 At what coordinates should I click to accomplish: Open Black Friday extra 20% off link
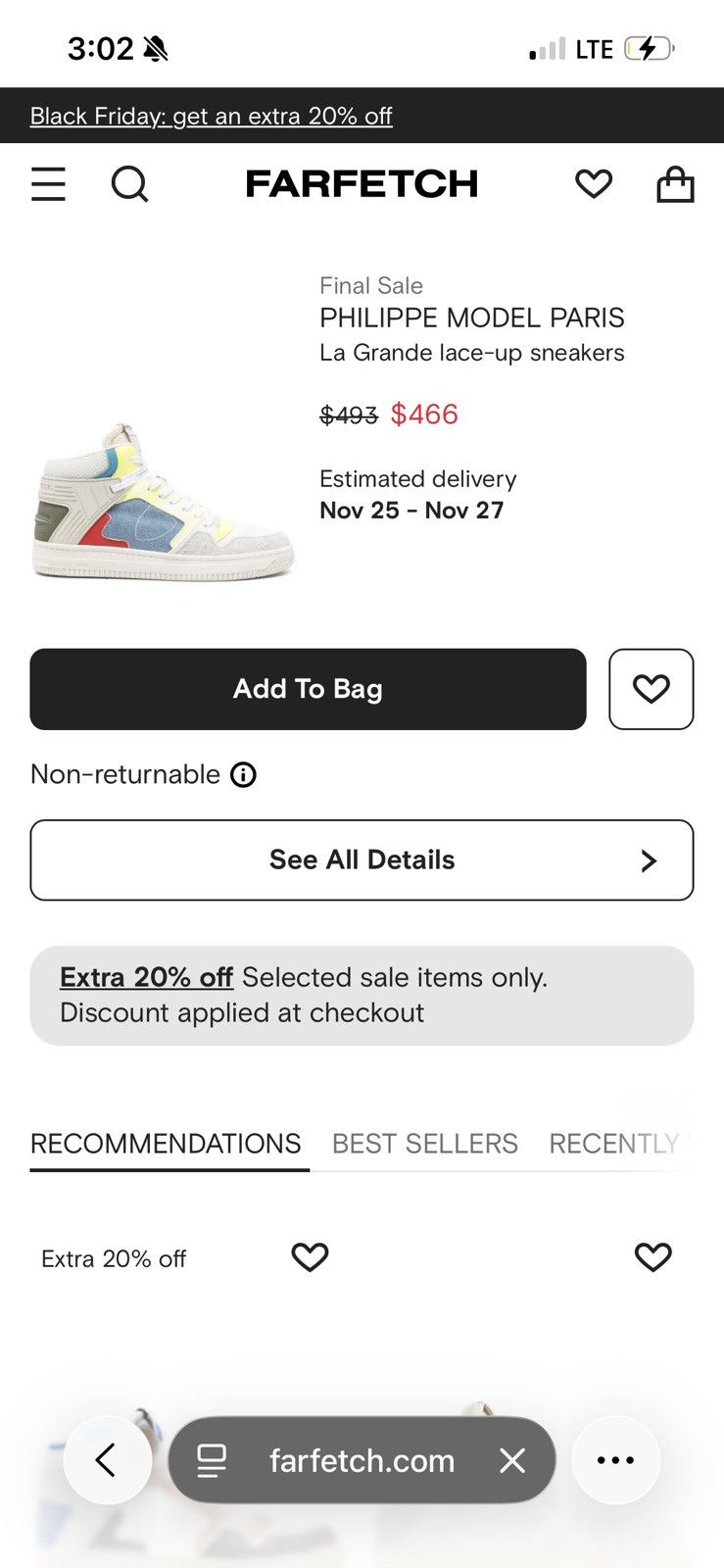pos(211,116)
